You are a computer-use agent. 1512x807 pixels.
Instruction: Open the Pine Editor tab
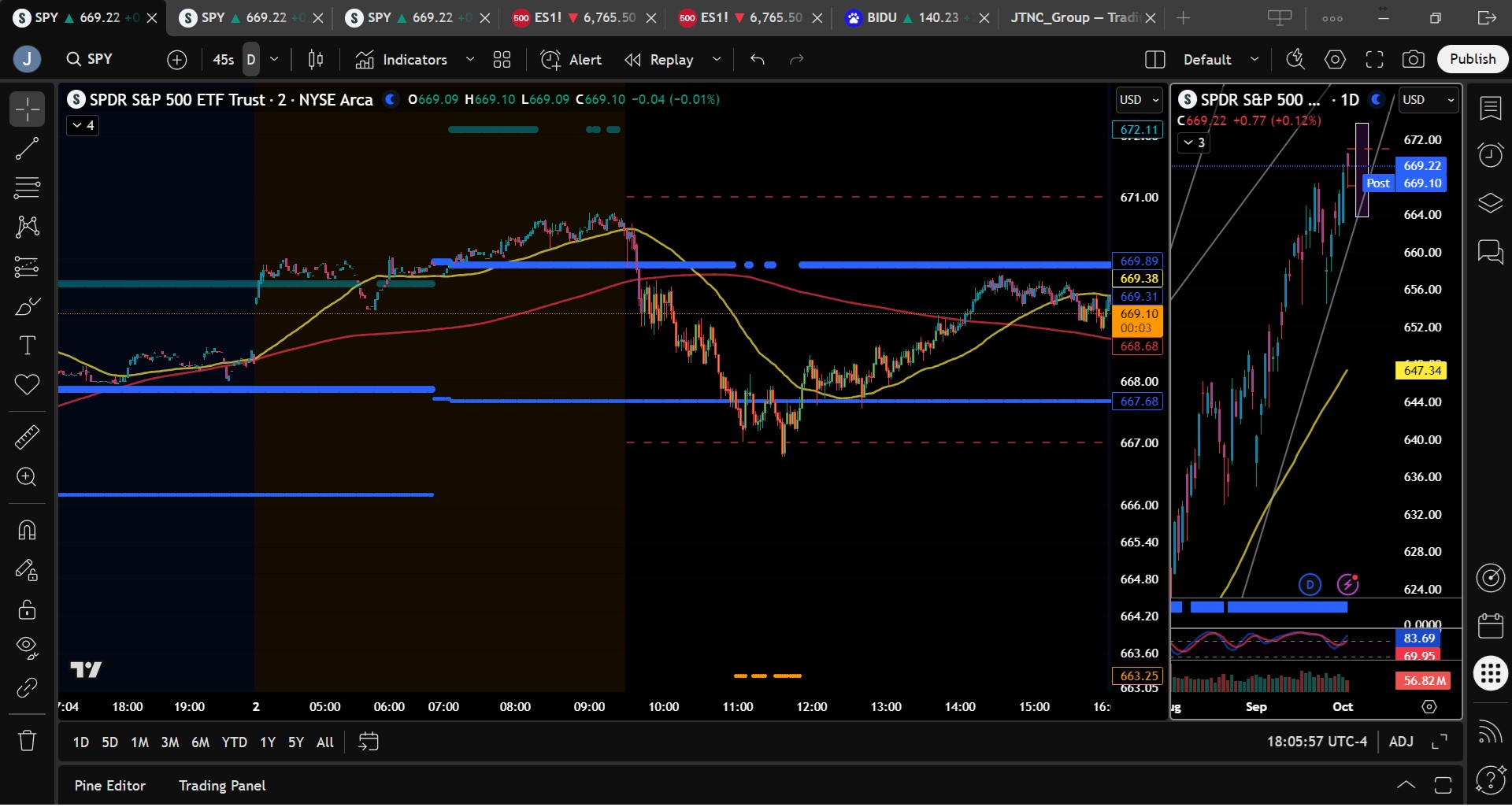click(x=110, y=786)
